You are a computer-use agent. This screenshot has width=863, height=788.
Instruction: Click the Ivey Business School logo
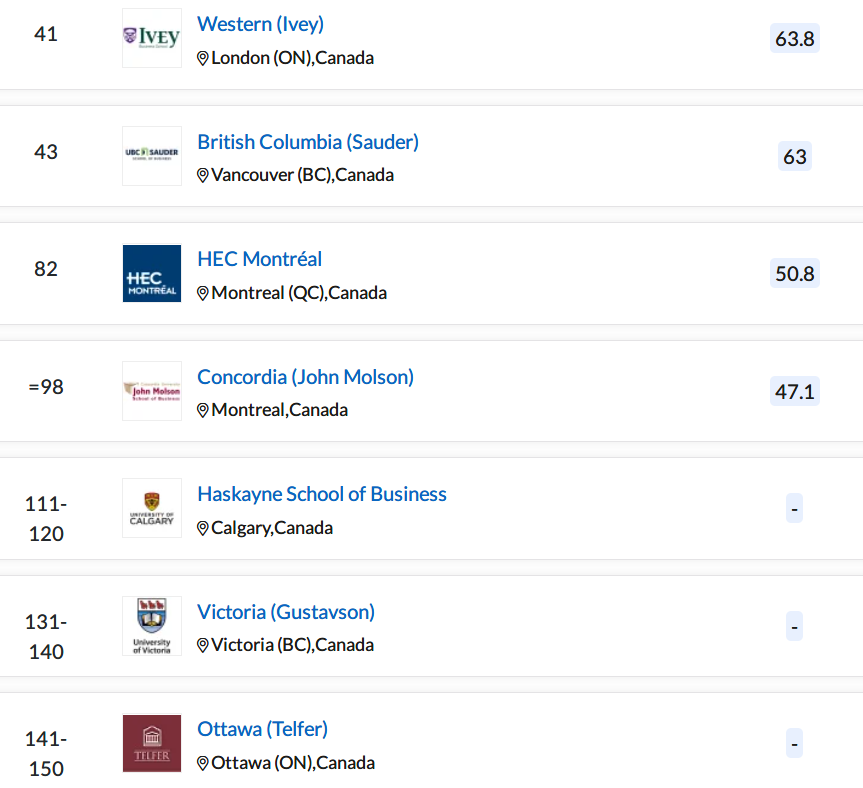[152, 38]
